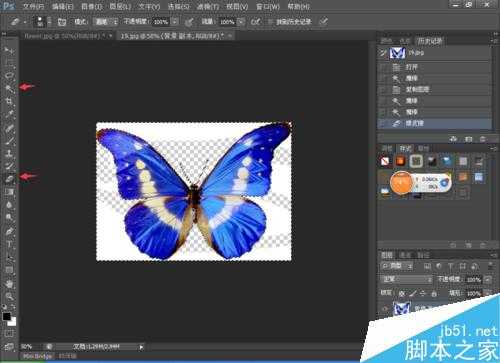Expand the layer blend mode dropdown

tap(407, 279)
